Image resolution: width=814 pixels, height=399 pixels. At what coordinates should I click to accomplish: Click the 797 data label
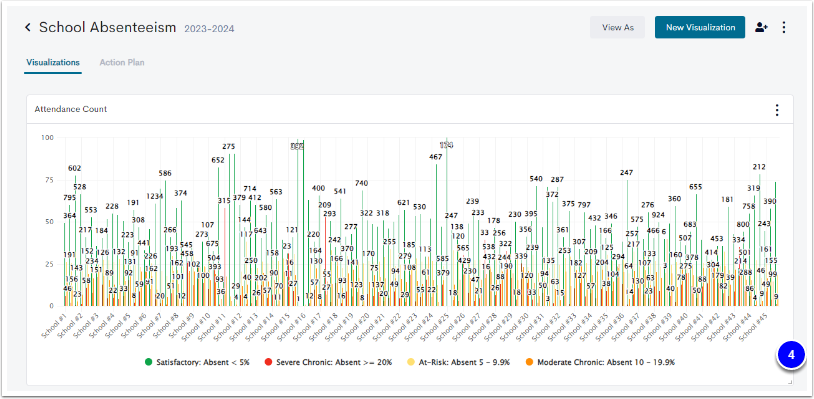(584, 204)
